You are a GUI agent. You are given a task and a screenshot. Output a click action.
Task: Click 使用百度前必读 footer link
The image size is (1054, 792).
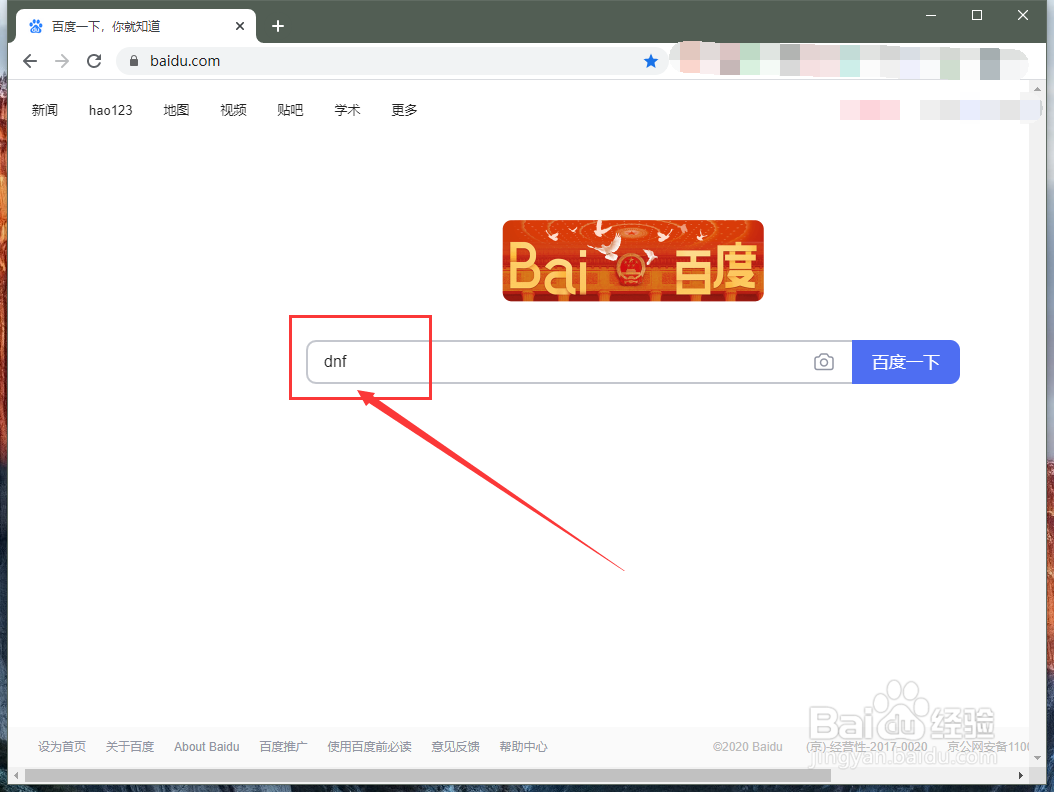pyautogui.click(x=370, y=746)
